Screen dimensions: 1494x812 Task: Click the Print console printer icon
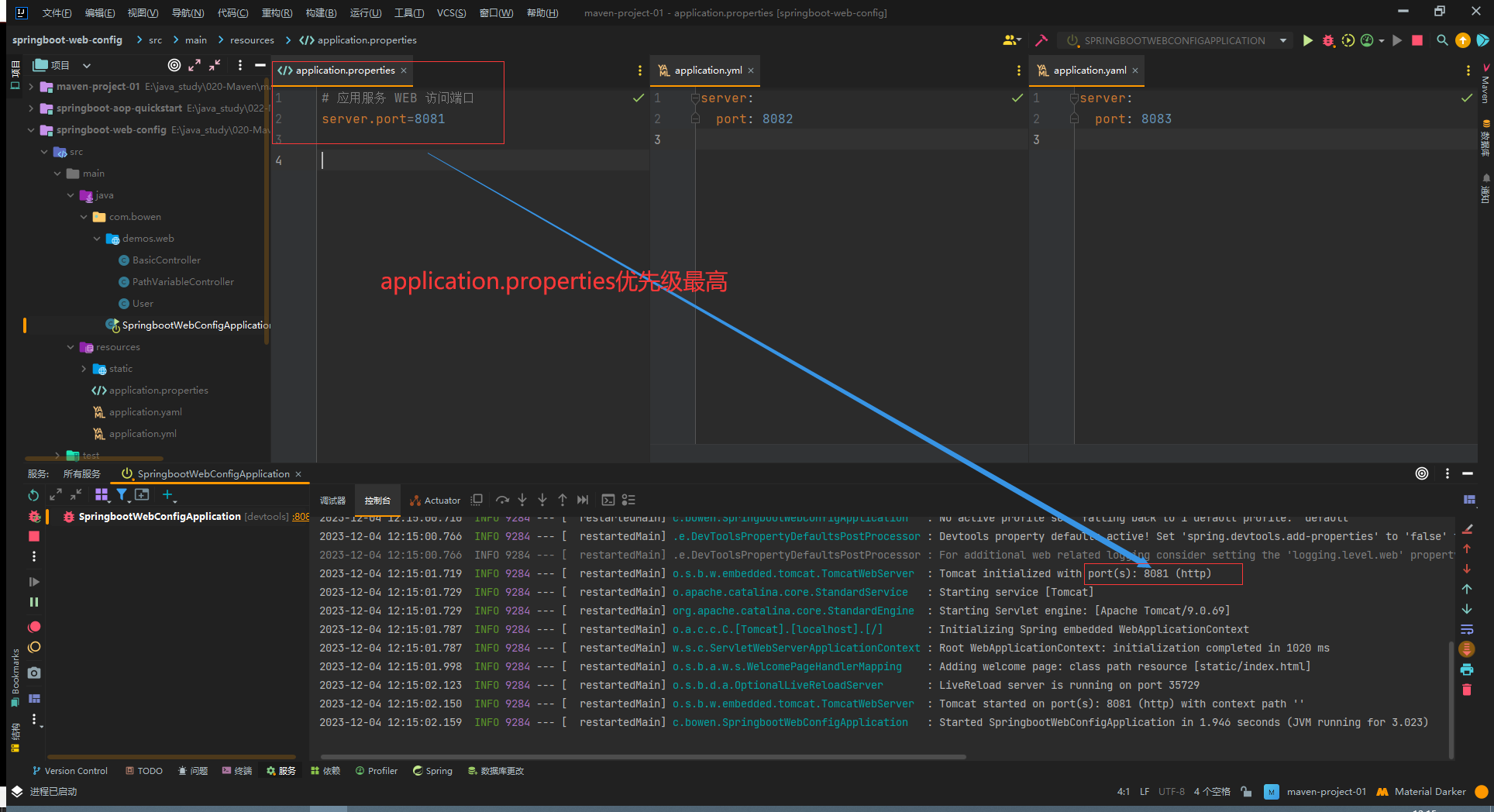pos(1467,669)
